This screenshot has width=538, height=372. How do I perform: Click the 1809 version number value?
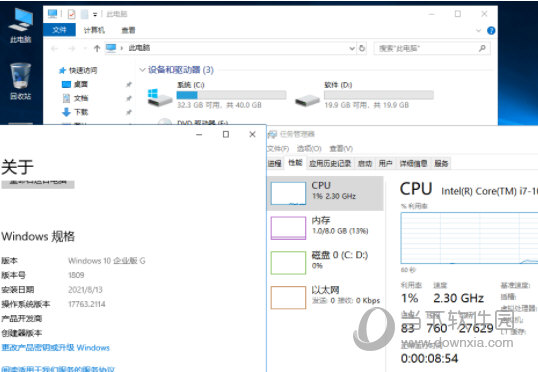coord(76,275)
